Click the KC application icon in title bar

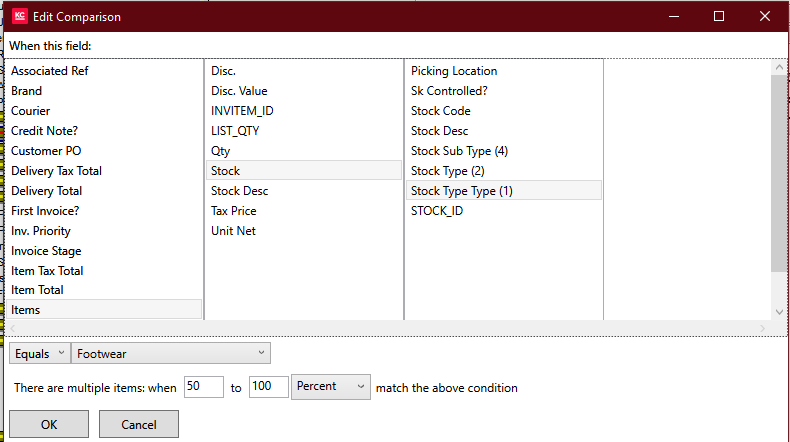(x=20, y=16)
